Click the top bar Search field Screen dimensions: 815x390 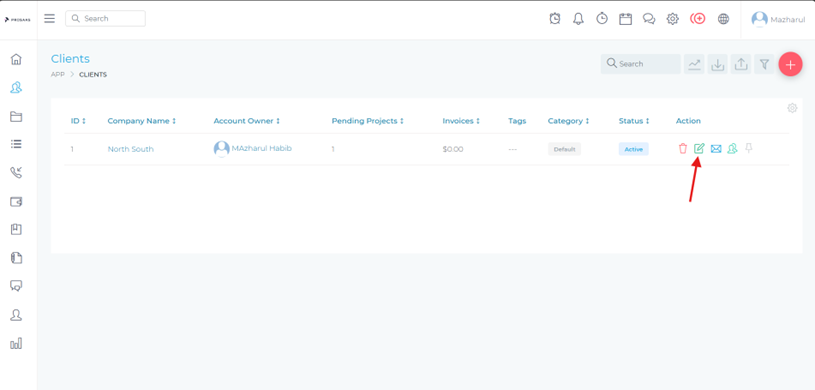click(106, 18)
